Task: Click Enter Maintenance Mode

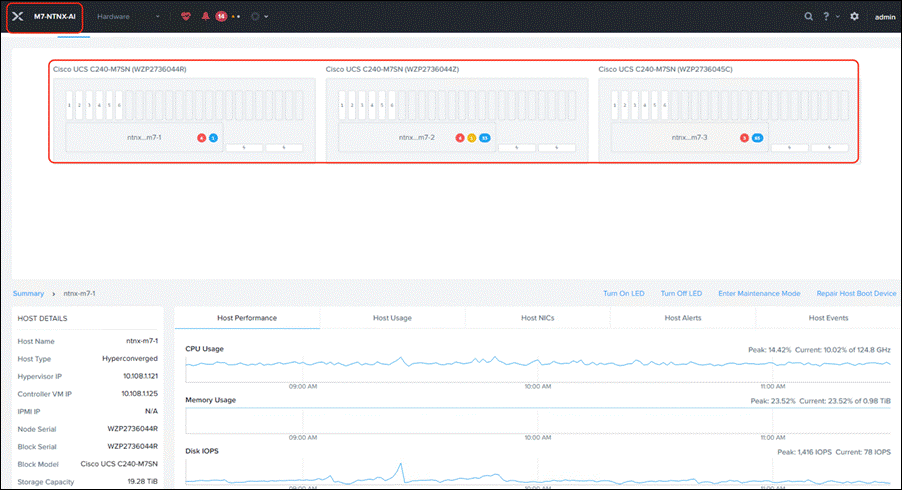Action: point(759,293)
